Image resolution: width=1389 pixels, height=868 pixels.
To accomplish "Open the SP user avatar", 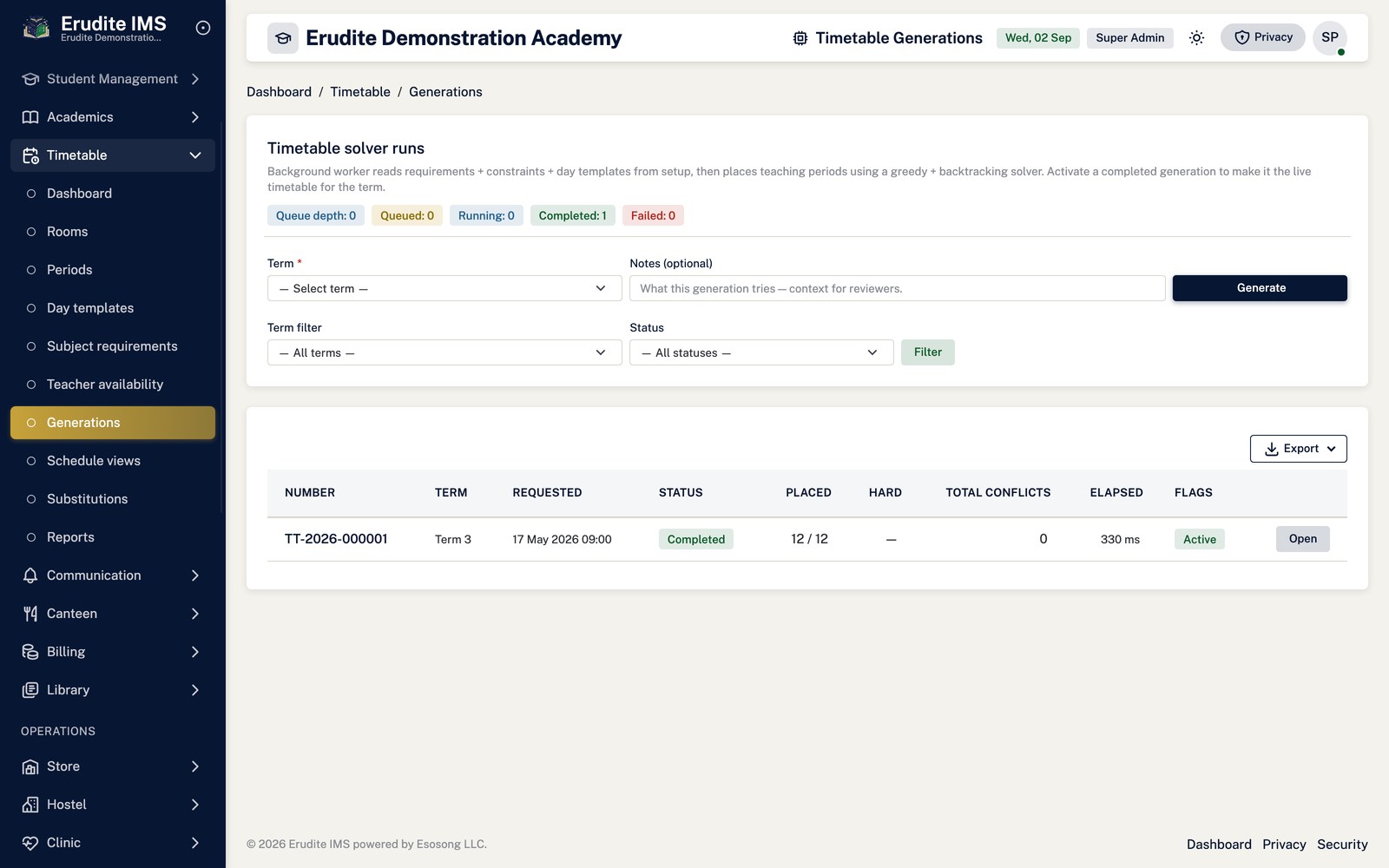I will click(1330, 37).
